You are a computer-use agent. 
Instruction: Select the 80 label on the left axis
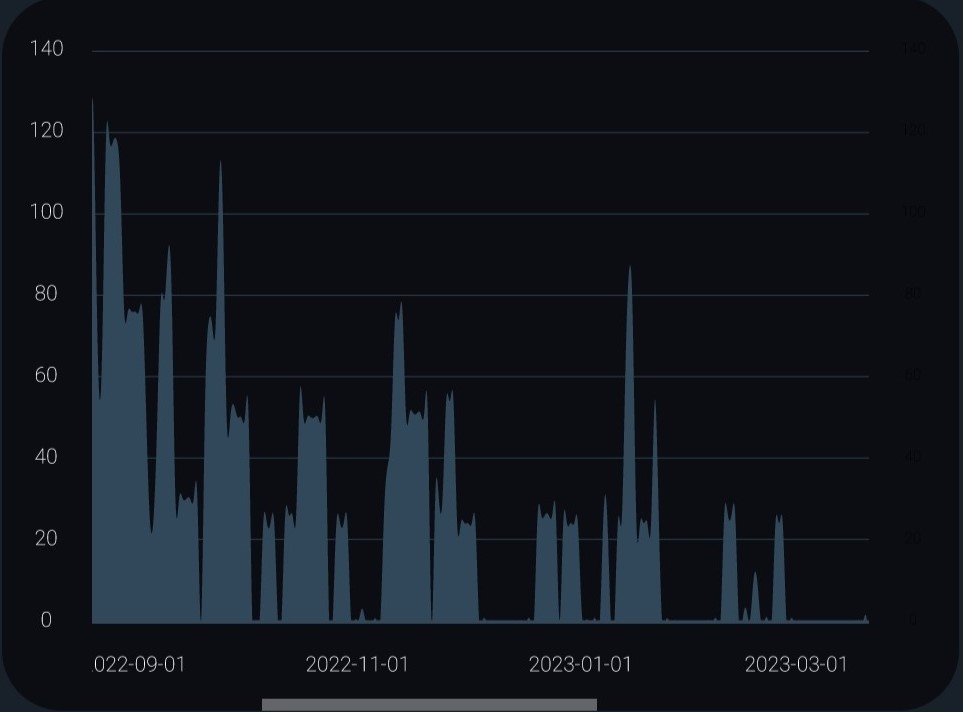point(46,294)
